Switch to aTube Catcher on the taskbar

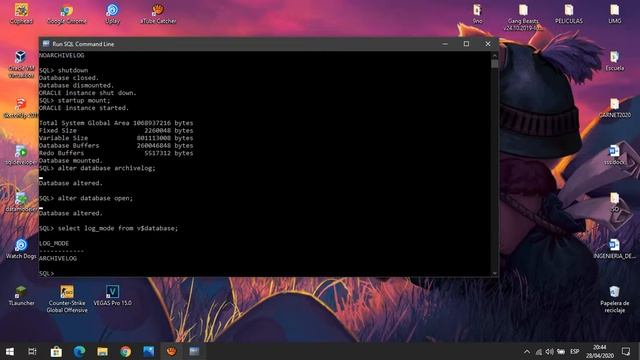coord(171,351)
